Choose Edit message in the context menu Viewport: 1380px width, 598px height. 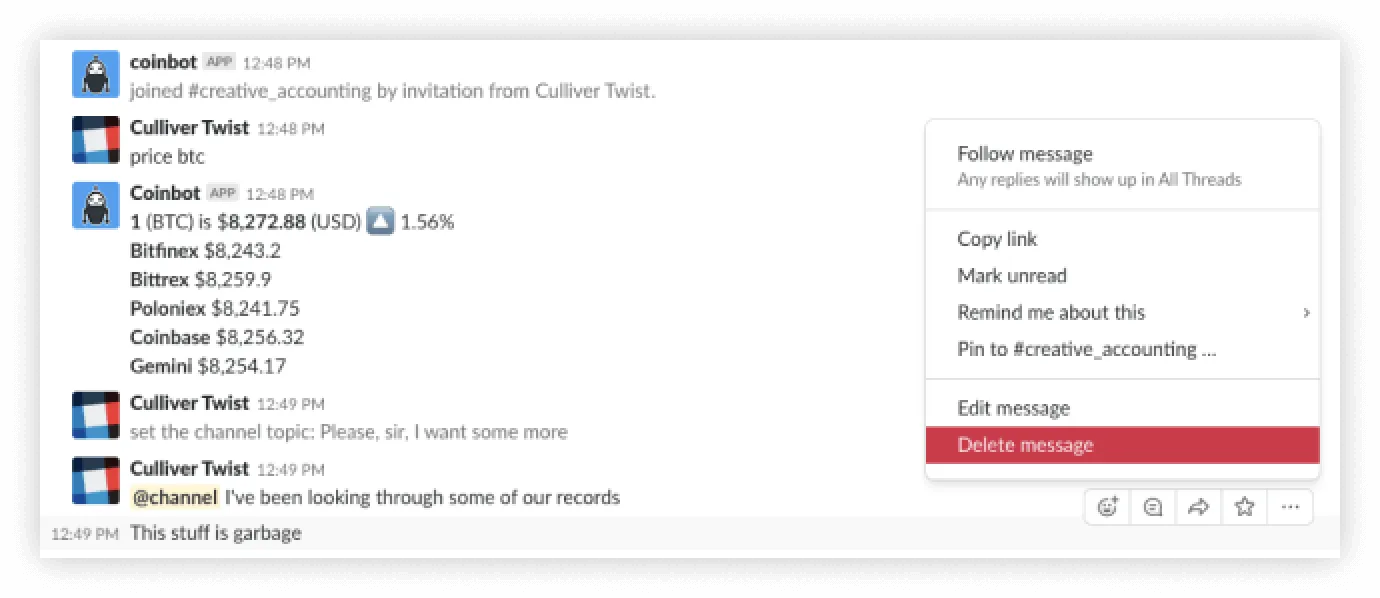click(x=1013, y=408)
